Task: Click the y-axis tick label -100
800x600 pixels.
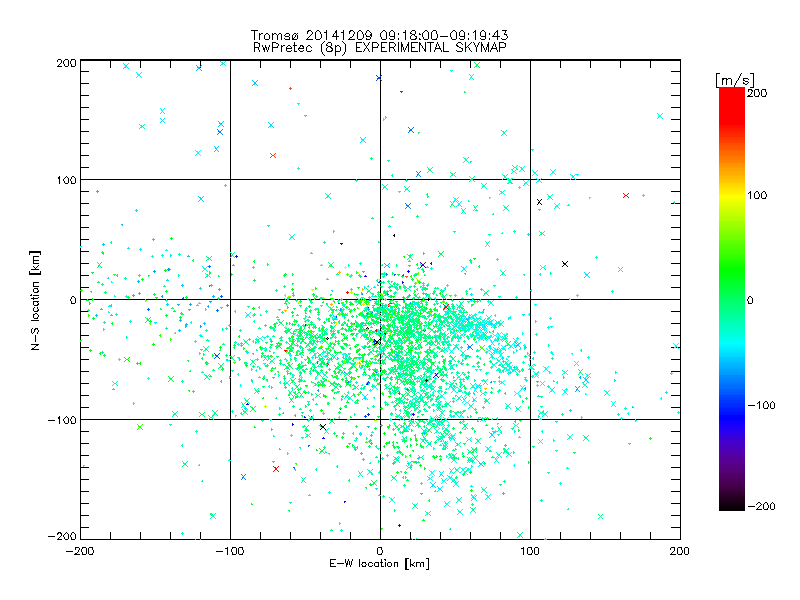Action: [x=62, y=420]
